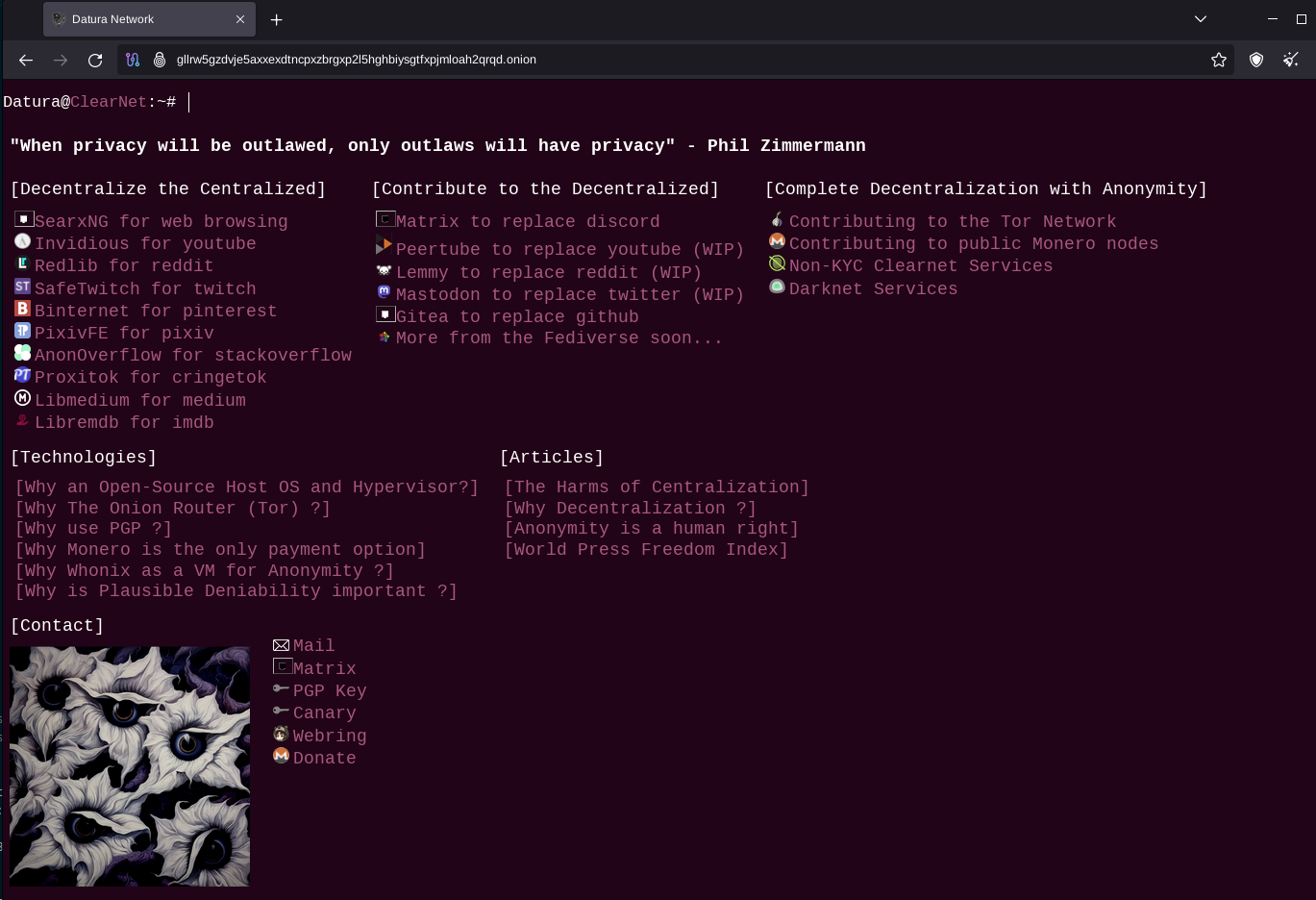This screenshot has width=1316, height=900.
Task: Click the Binternet B icon
Action: point(23,309)
